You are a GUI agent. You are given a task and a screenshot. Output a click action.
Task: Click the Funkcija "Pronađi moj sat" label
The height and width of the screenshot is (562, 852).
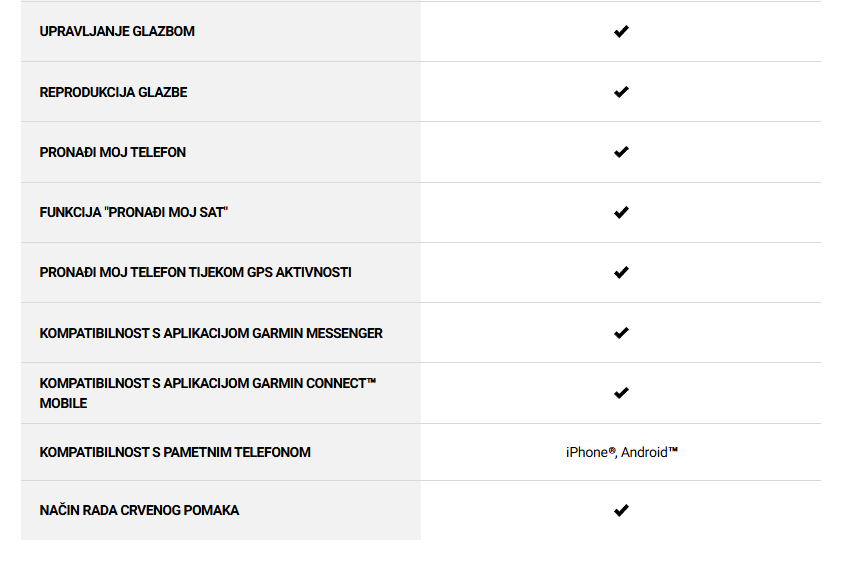(x=134, y=213)
